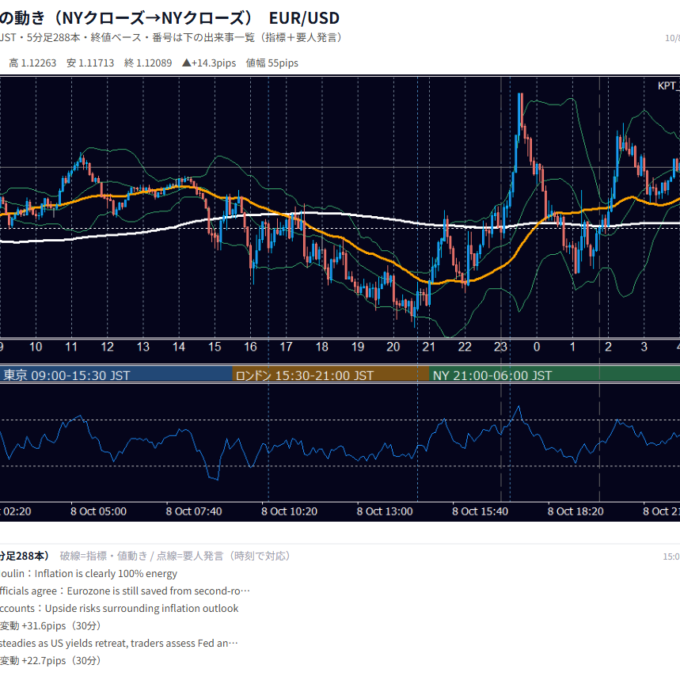Click hour label 16 on the hour axis
The image size is (680, 680).
coord(250,347)
